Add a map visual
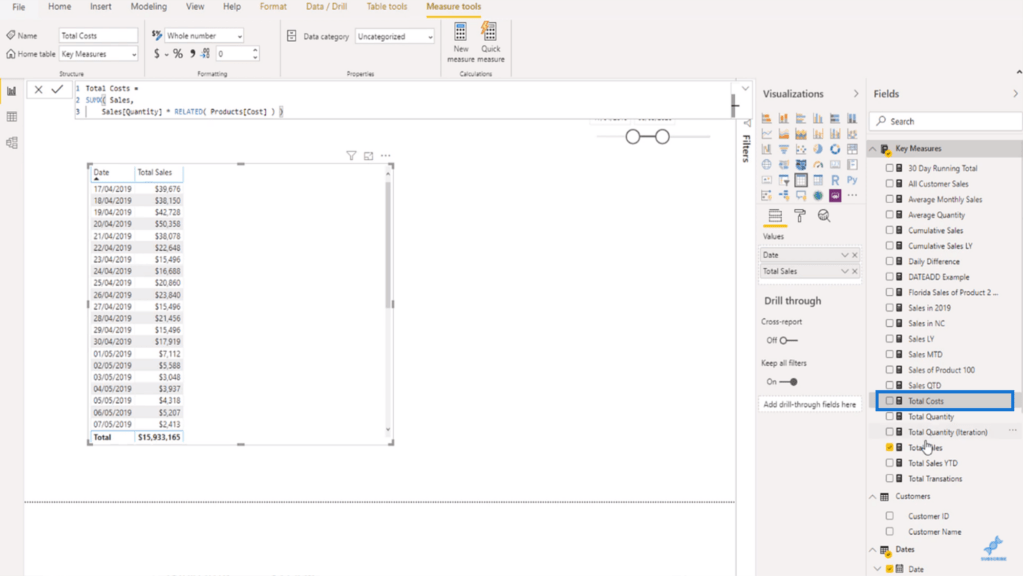Viewport: 1024px width, 576px height. [x=767, y=165]
